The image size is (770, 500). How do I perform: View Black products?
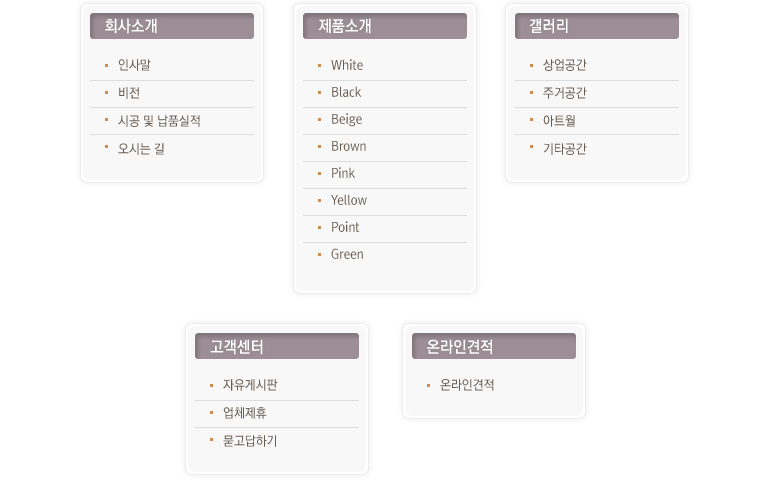[x=346, y=92]
